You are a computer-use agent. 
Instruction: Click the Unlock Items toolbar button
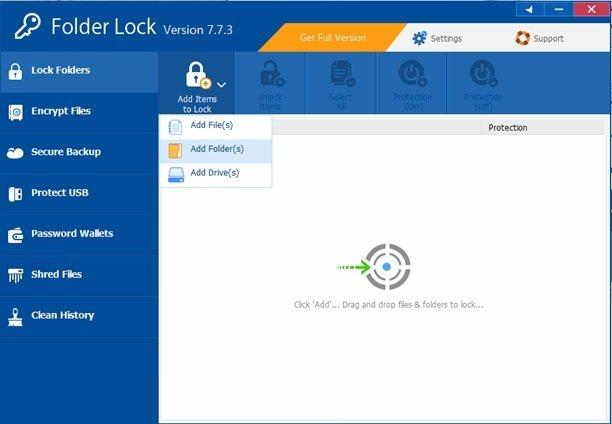(270, 84)
